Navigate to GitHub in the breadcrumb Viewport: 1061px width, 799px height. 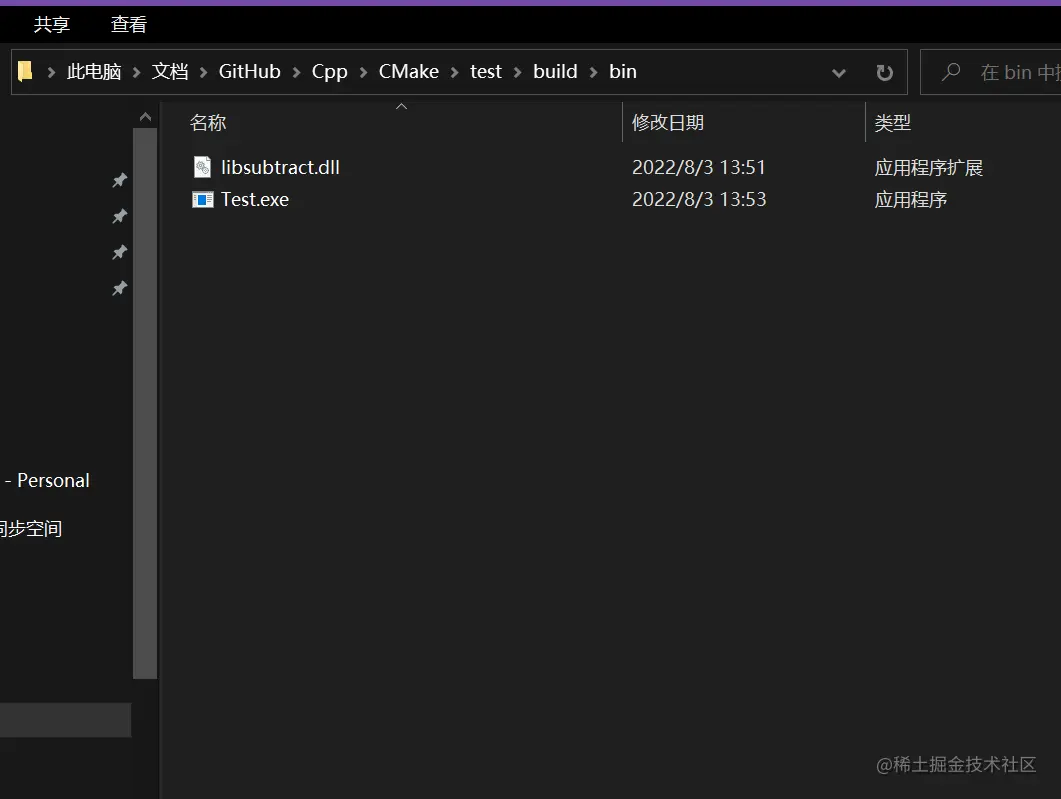click(x=249, y=72)
